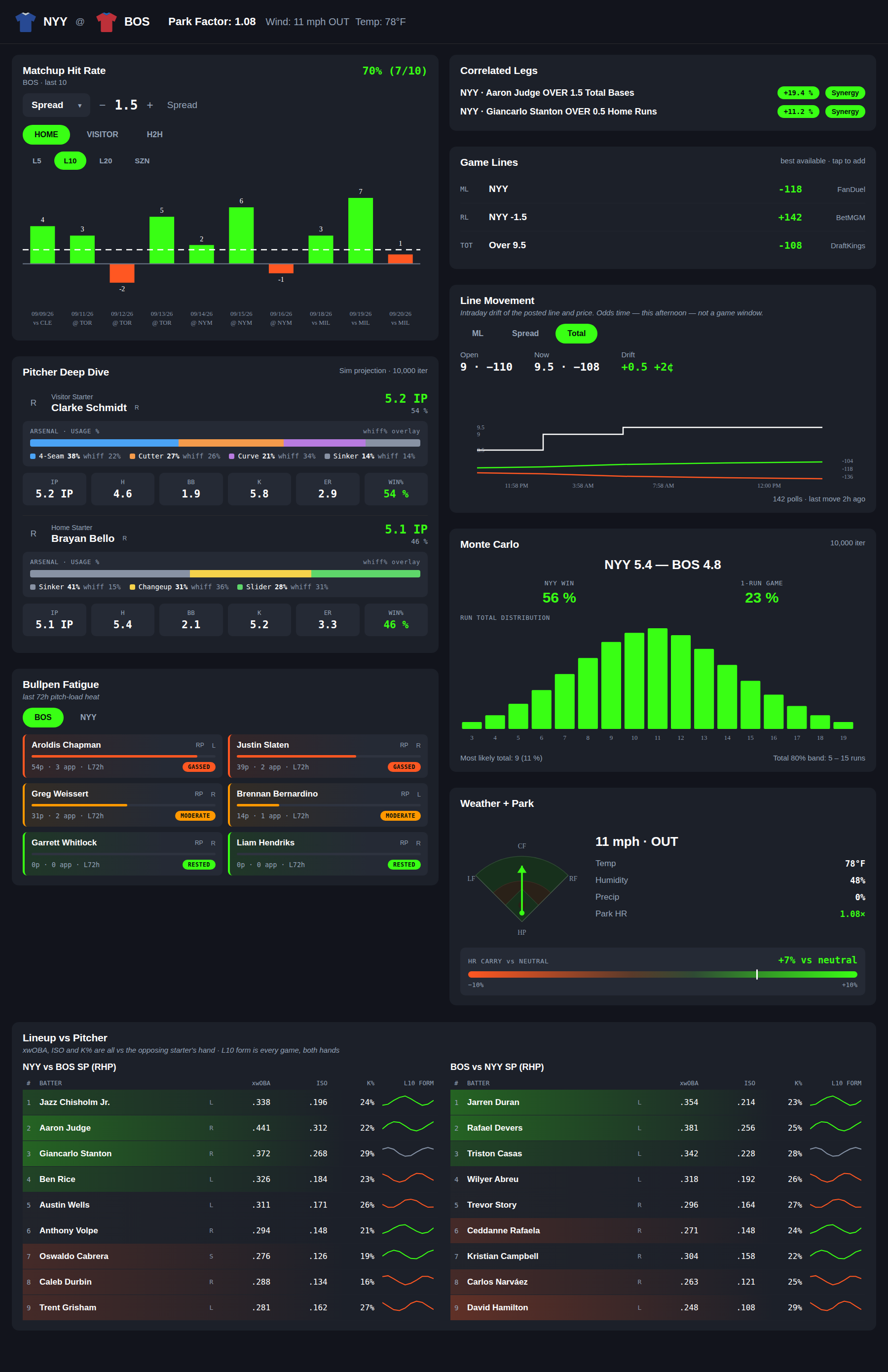Open the Justin Slaten bullpen card
This screenshot has height=1372, width=888.
tap(328, 756)
